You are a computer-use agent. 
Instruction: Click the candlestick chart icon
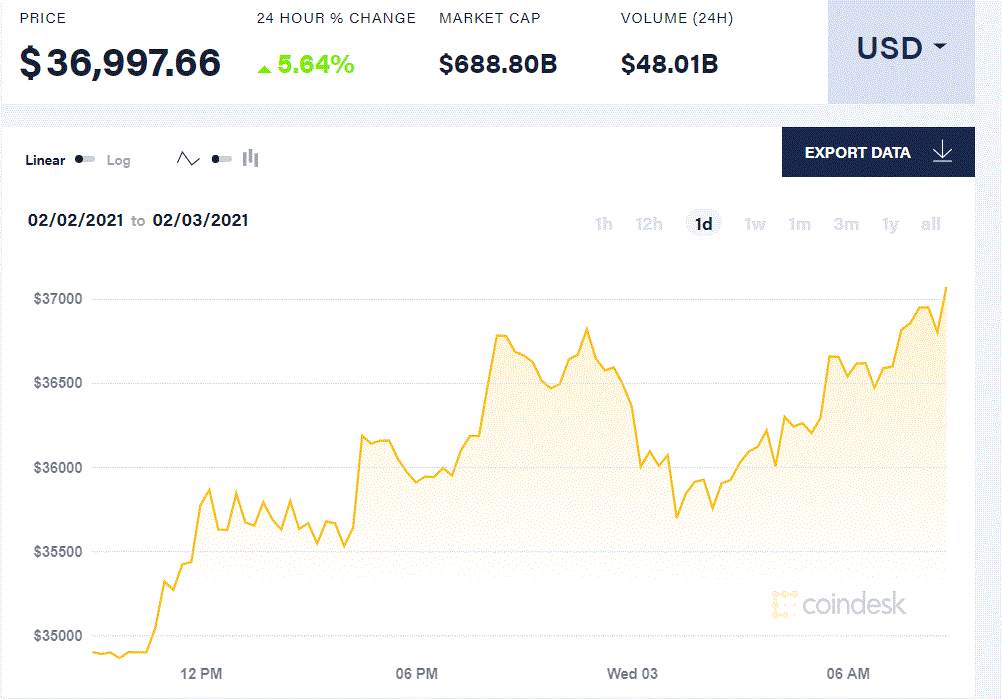pyautogui.click(x=250, y=158)
